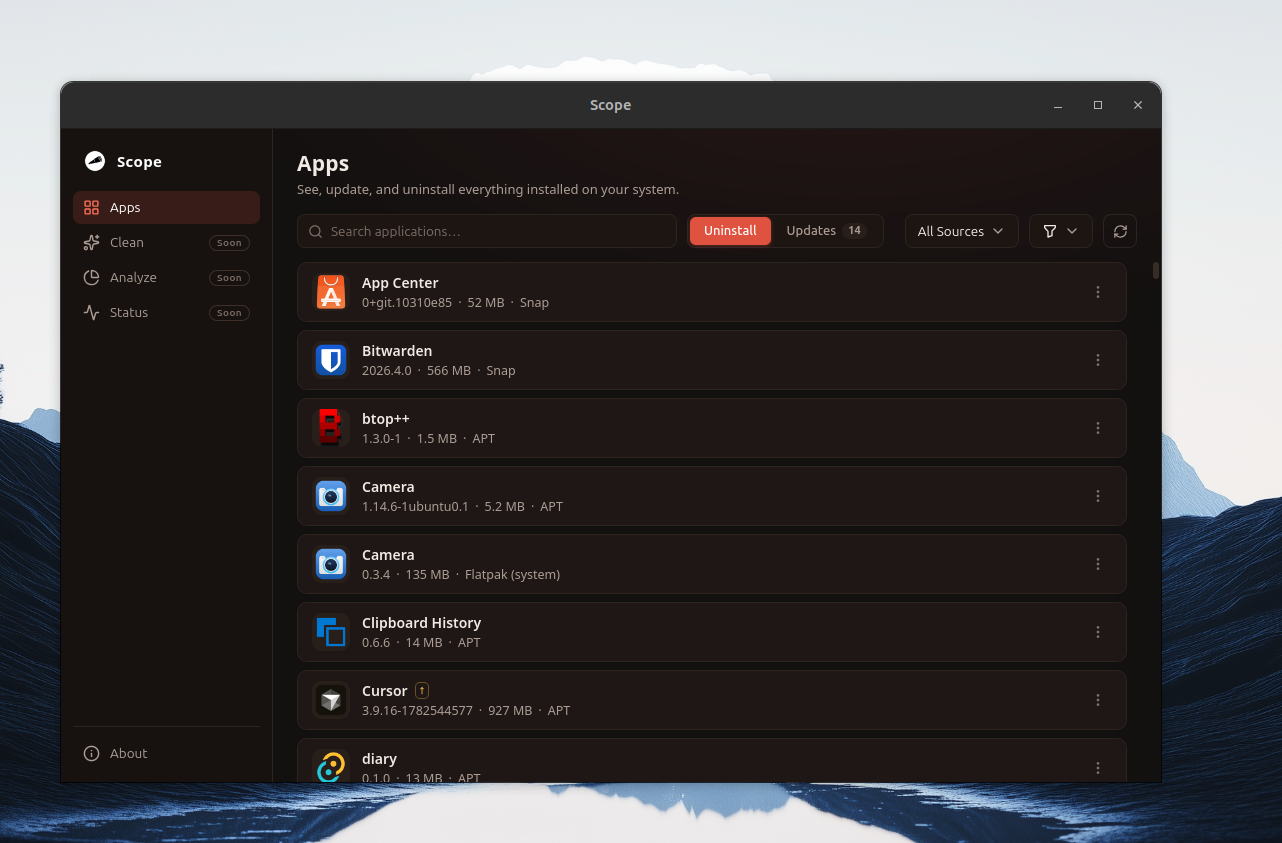Click the Apps page heading
The height and width of the screenshot is (843, 1282).
point(323,163)
